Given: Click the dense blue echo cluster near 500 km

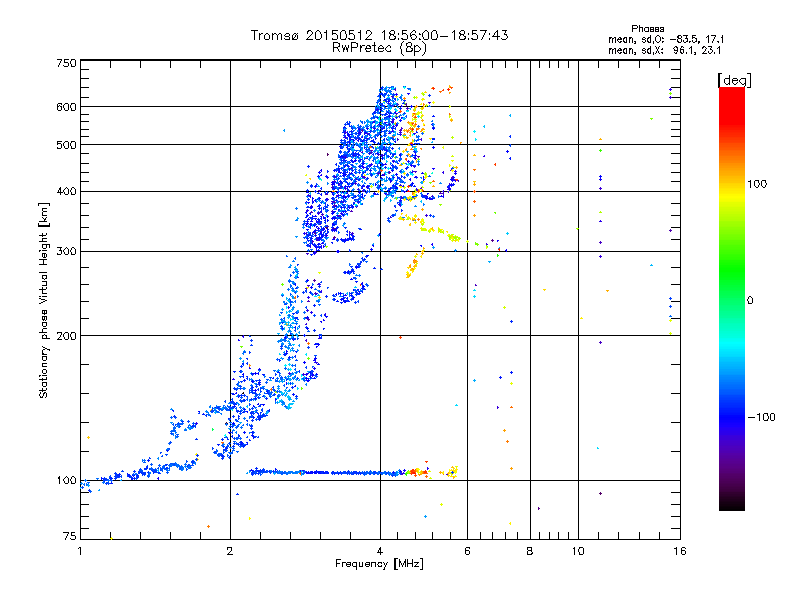Looking at the screenshot, I should coord(365,153).
